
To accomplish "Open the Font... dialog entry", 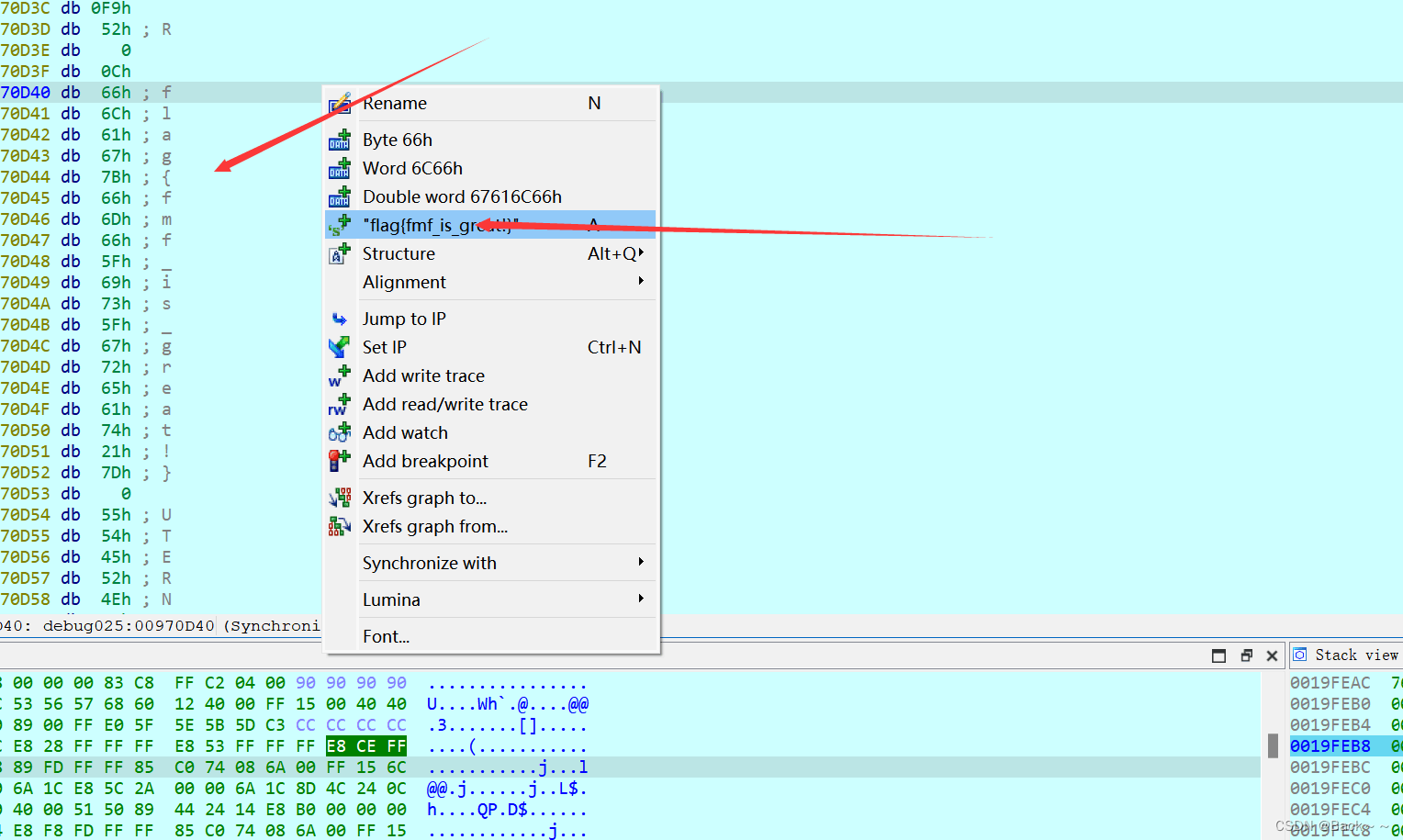I will 491,636.
